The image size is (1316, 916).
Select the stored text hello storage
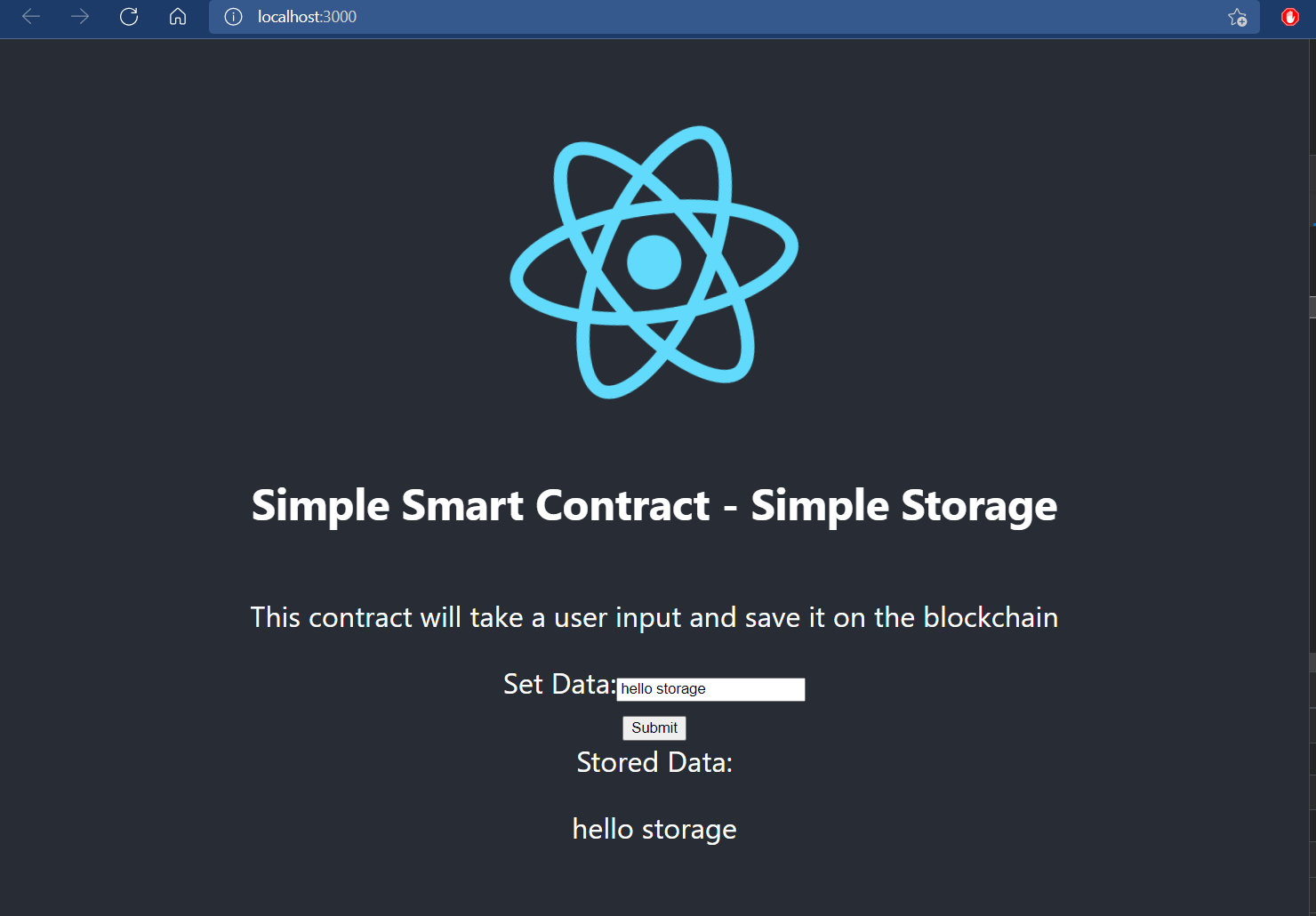(x=654, y=828)
